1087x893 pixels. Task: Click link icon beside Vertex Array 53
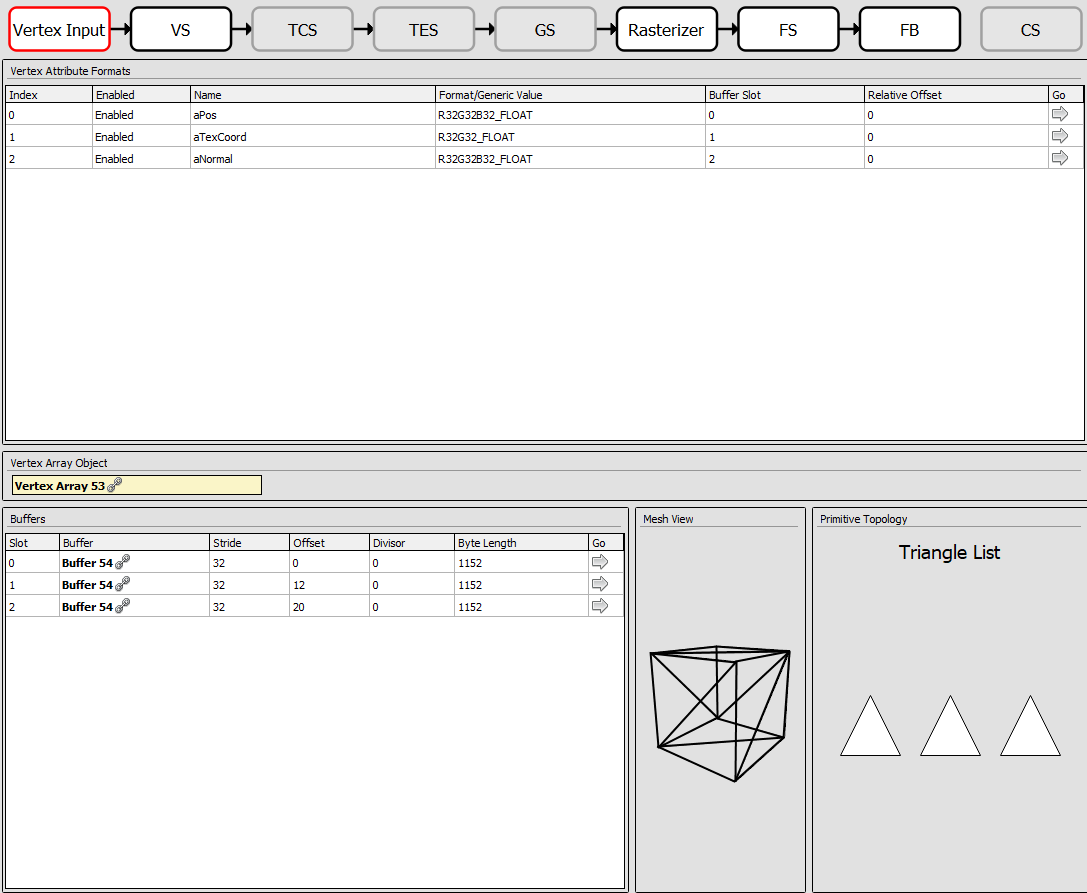point(114,485)
